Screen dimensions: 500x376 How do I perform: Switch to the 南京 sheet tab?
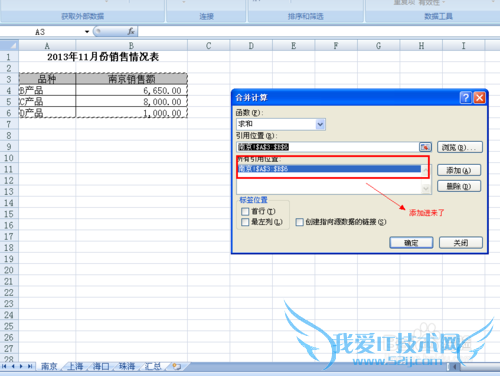[49, 366]
